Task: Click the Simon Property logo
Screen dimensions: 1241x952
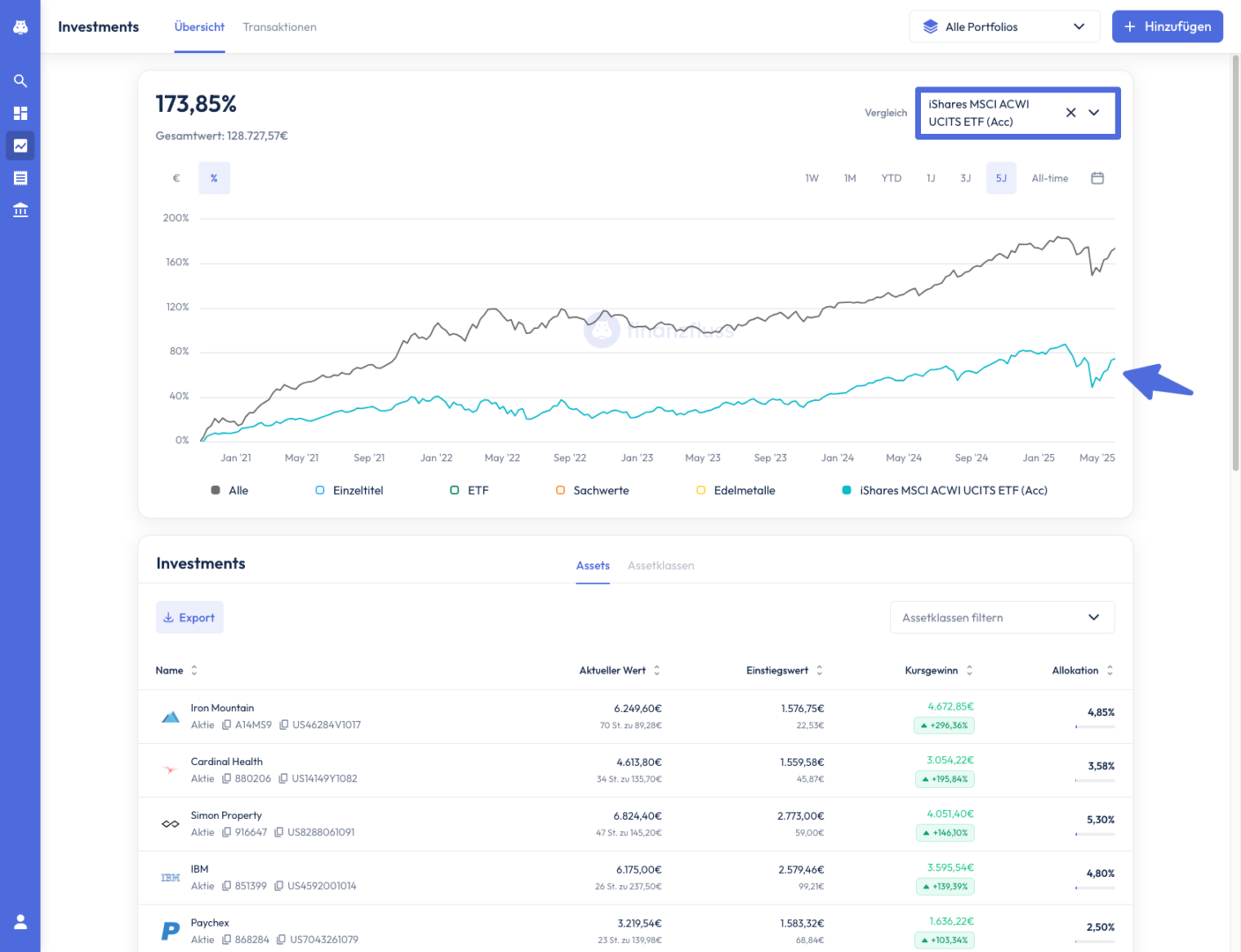Action: (x=171, y=824)
